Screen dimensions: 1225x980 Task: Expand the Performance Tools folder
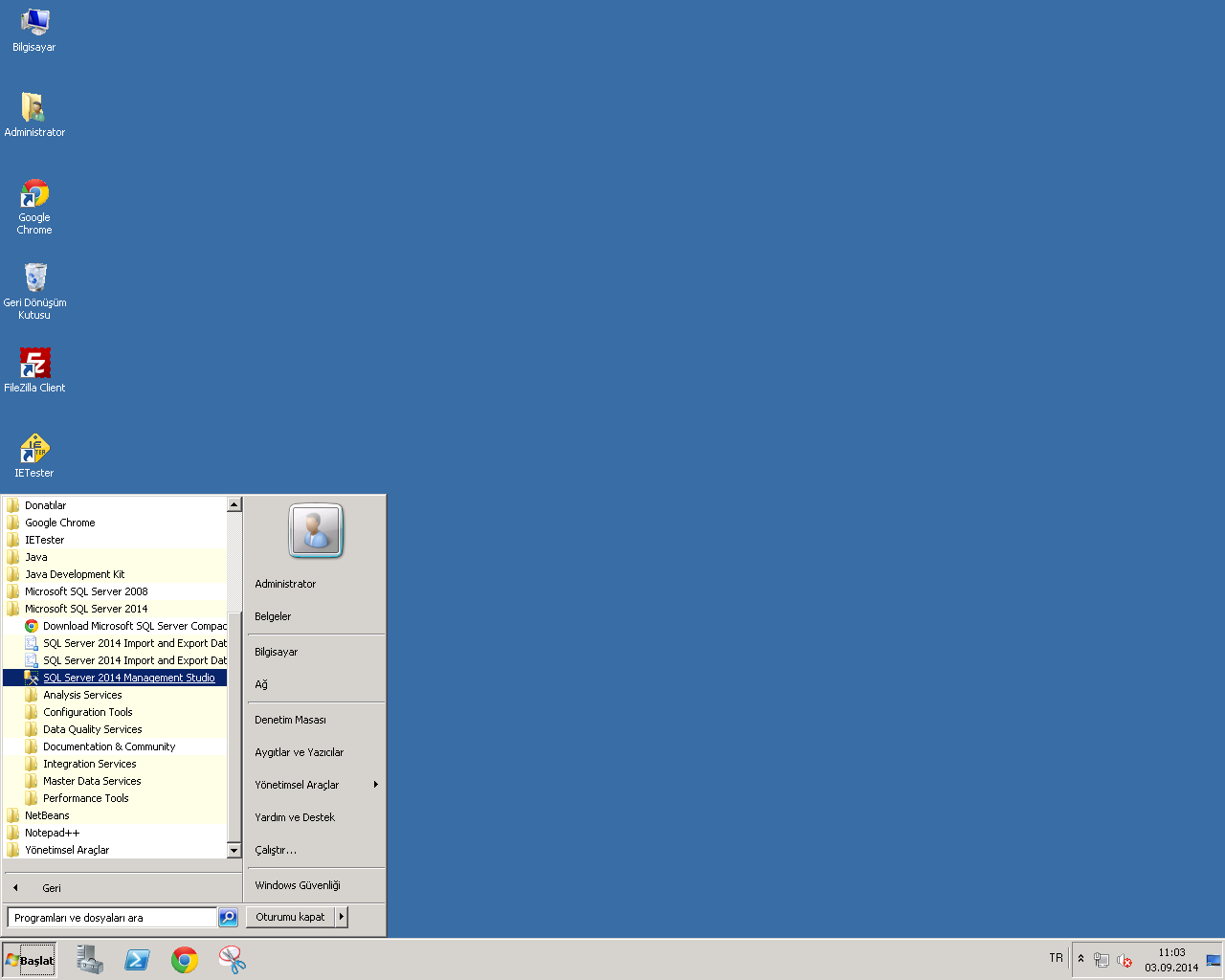(115, 798)
